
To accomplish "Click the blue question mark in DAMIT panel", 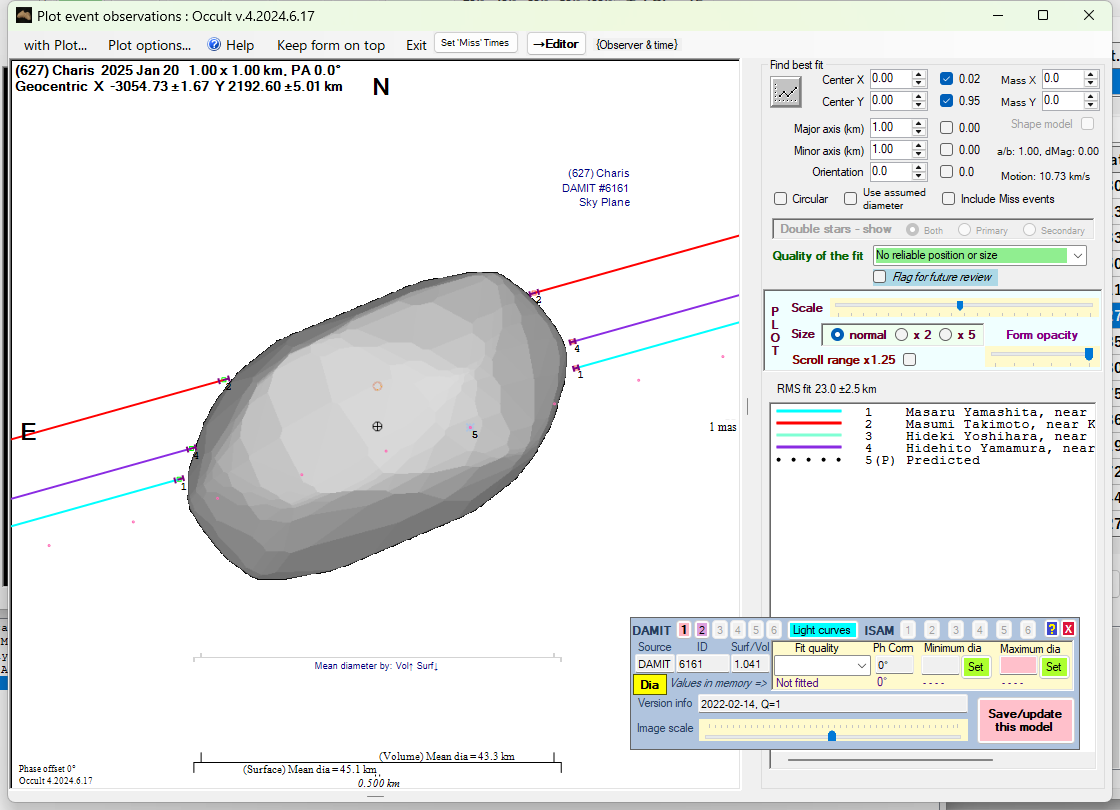I will pos(1051,629).
